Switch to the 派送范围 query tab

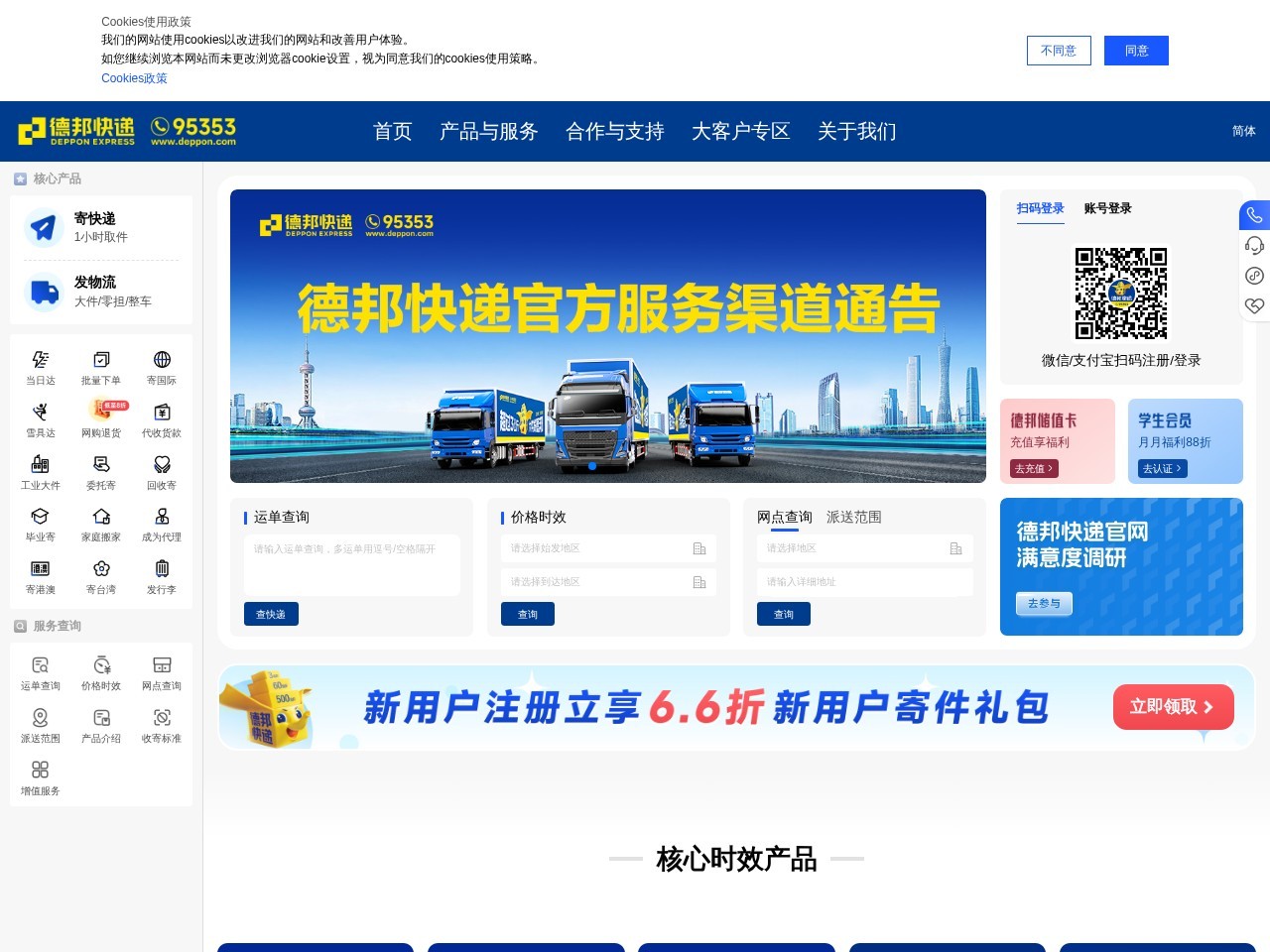coord(854,517)
